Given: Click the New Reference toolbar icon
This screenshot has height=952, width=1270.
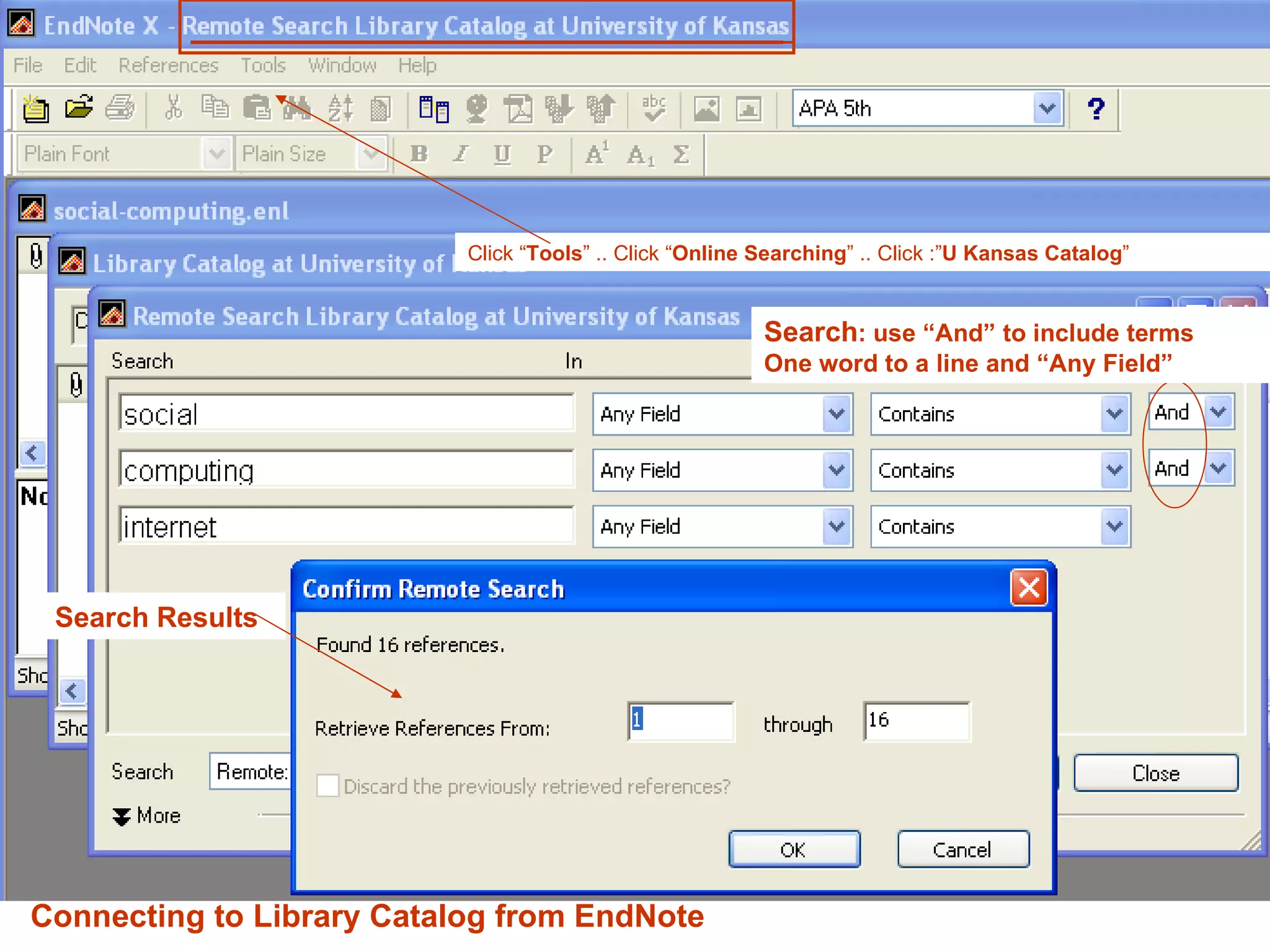Looking at the screenshot, I should (35, 109).
